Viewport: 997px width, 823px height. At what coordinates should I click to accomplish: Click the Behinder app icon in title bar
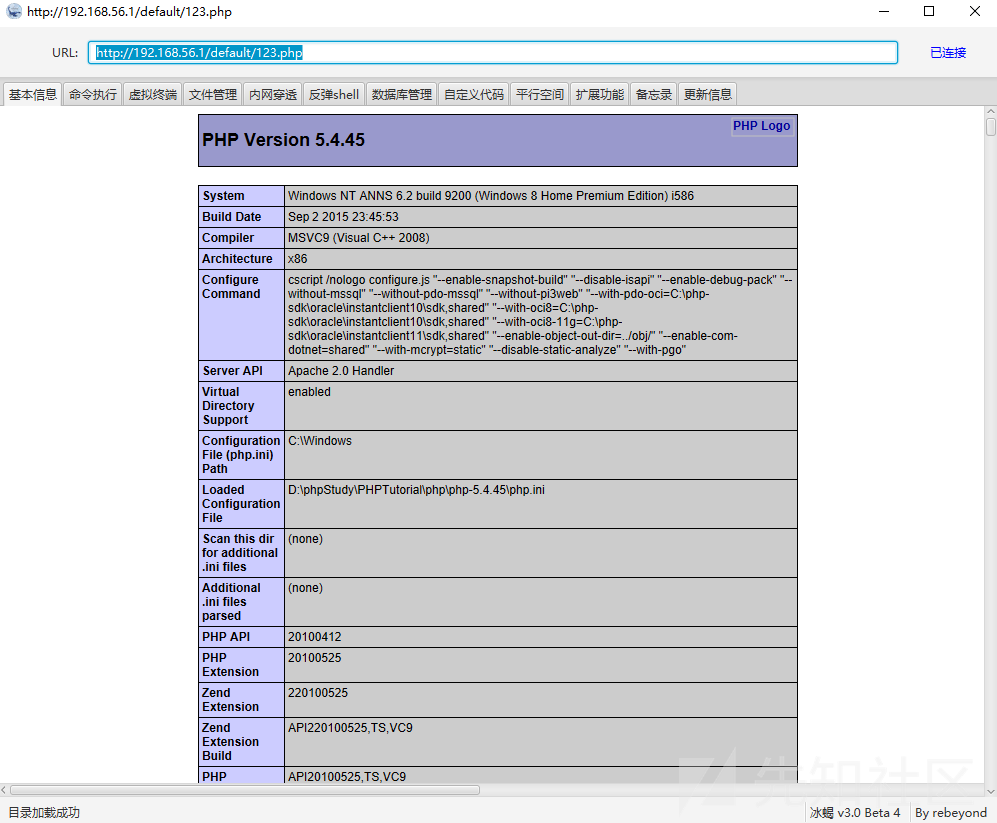(13, 11)
